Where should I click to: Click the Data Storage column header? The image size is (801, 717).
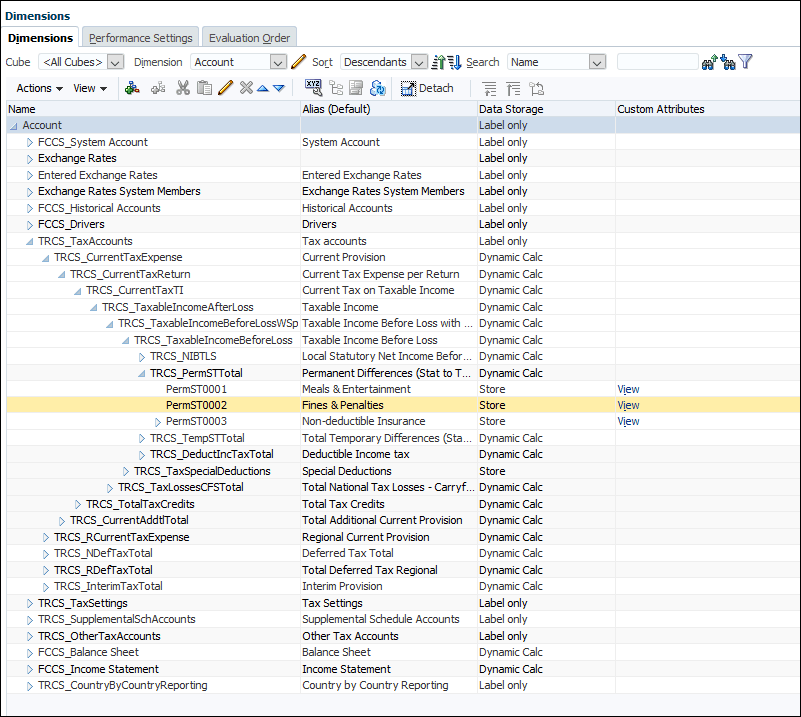[546, 109]
